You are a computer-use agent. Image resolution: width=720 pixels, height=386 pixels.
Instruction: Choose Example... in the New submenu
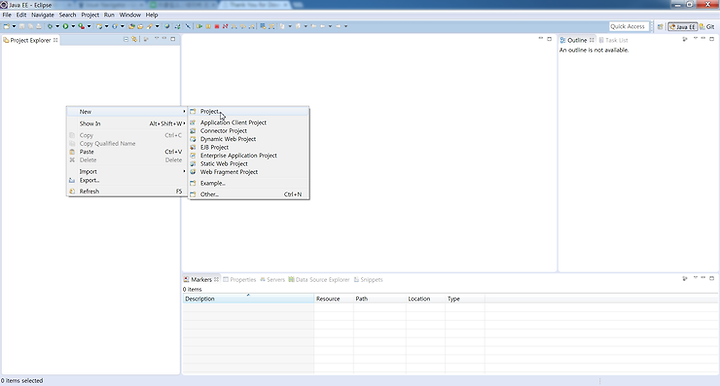[x=248, y=183]
